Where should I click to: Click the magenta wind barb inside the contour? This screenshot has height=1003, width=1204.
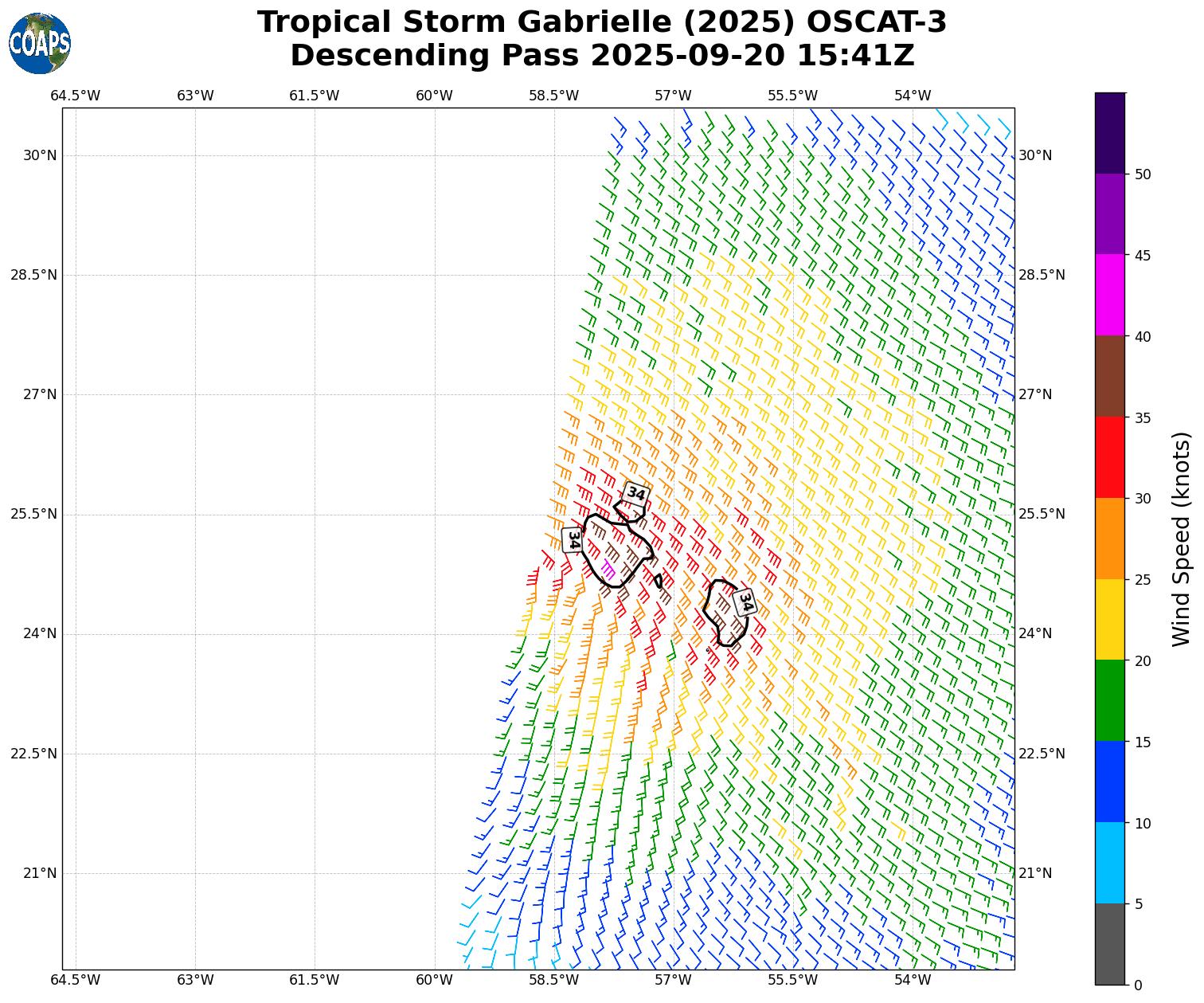(x=608, y=569)
